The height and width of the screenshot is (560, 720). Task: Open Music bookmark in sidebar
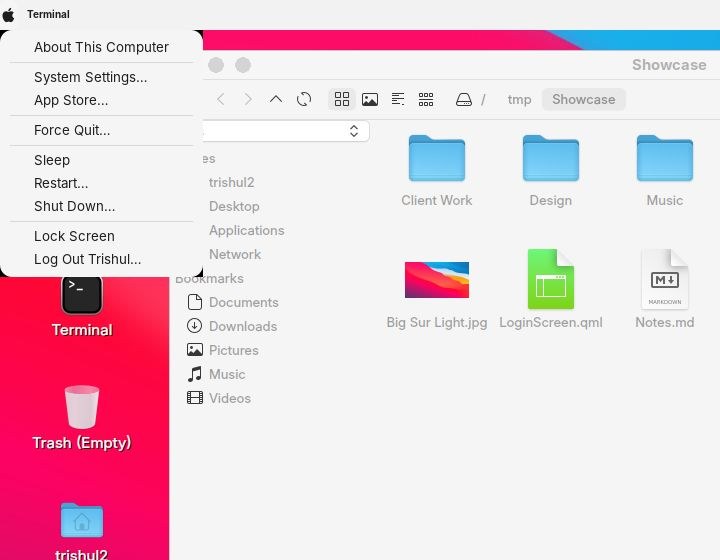tap(227, 374)
